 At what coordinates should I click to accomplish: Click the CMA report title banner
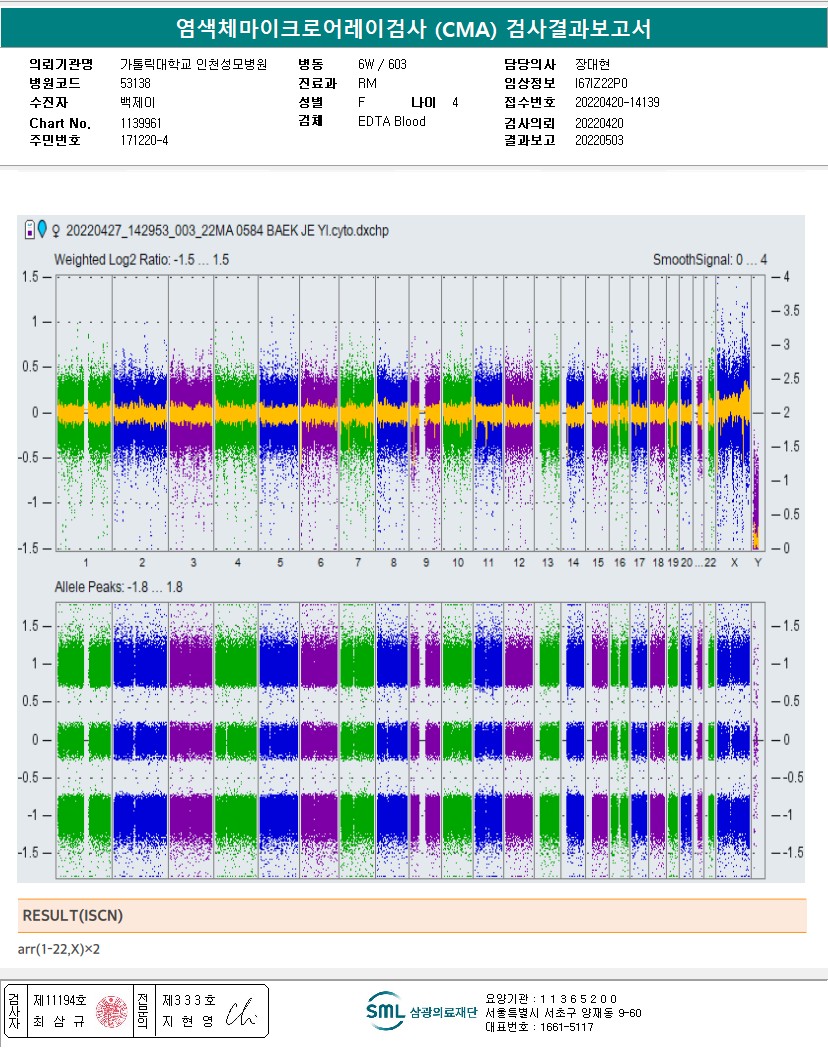[x=413, y=29]
